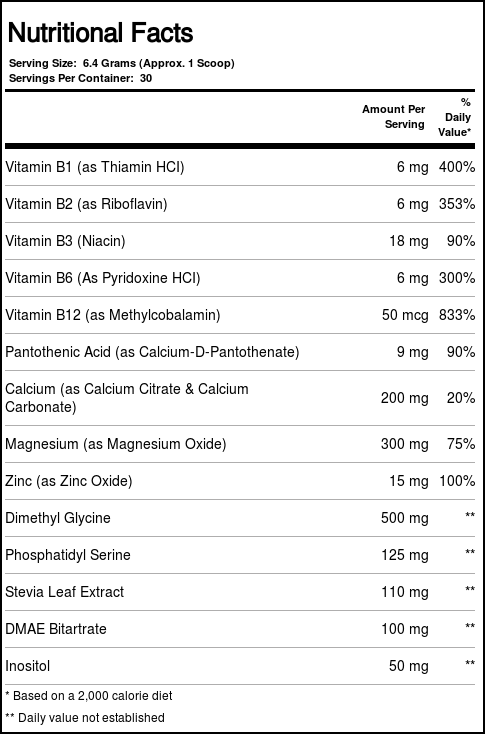Select the Dimethyl Glycine label
This screenshot has height=734, width=485.
[x=58, y=518]
